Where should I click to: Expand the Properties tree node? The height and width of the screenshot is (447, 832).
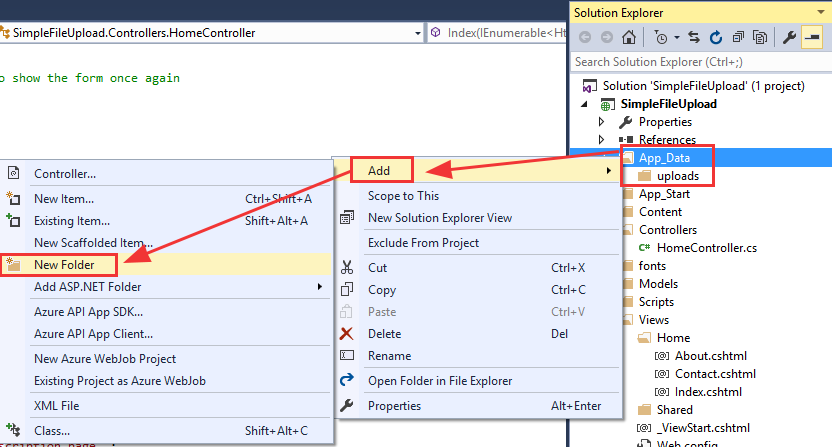point(601,122)
